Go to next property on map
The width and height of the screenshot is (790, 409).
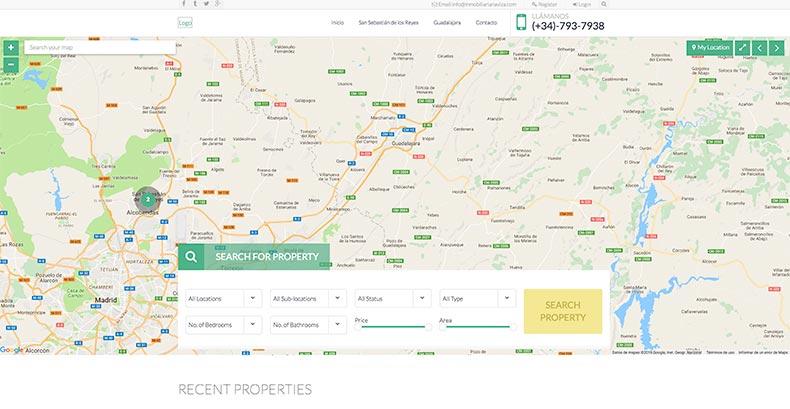point(776,48)
